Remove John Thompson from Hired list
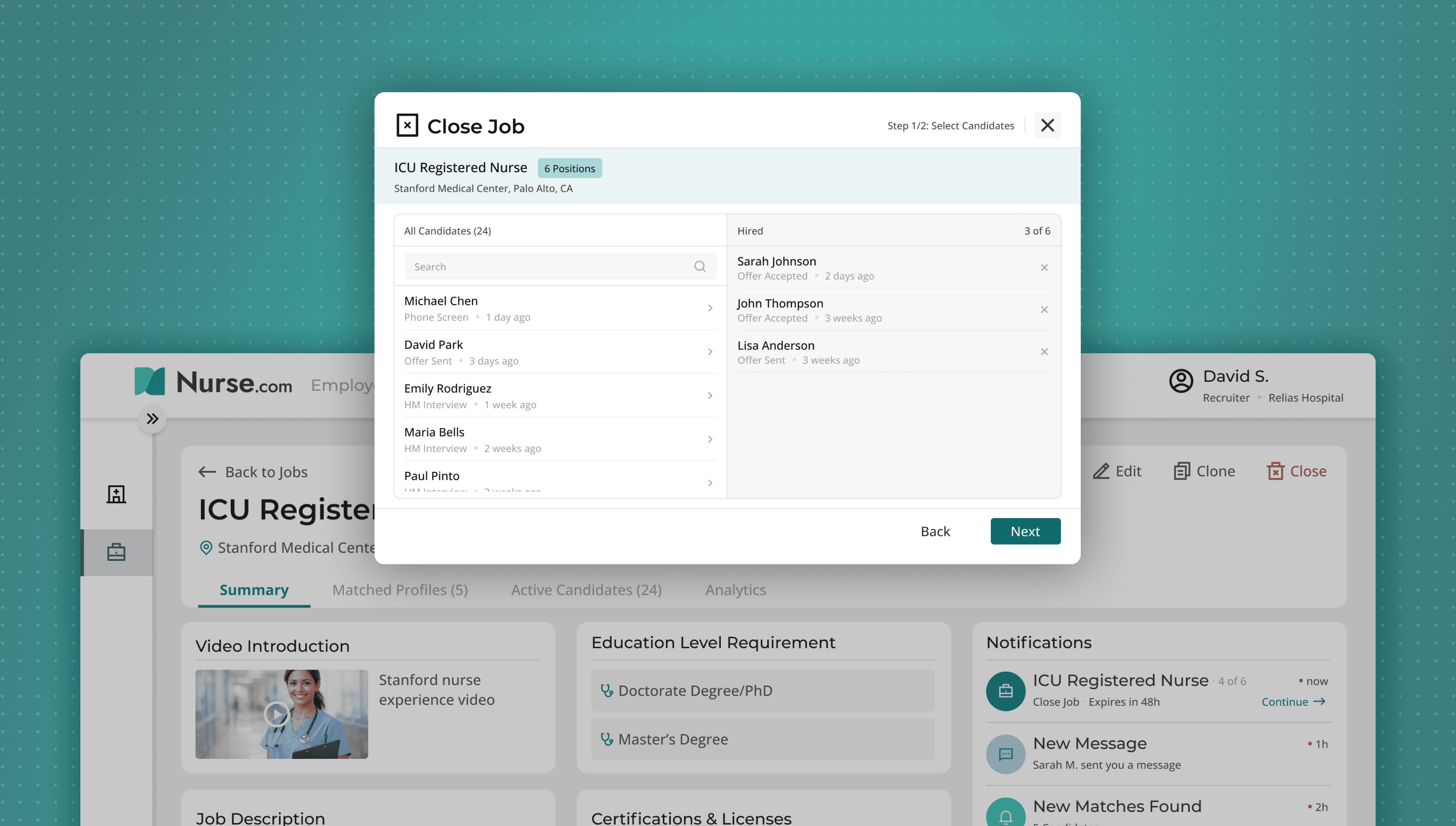The height and width of the screenshot is (826, 1456). tap(1044, 310)
